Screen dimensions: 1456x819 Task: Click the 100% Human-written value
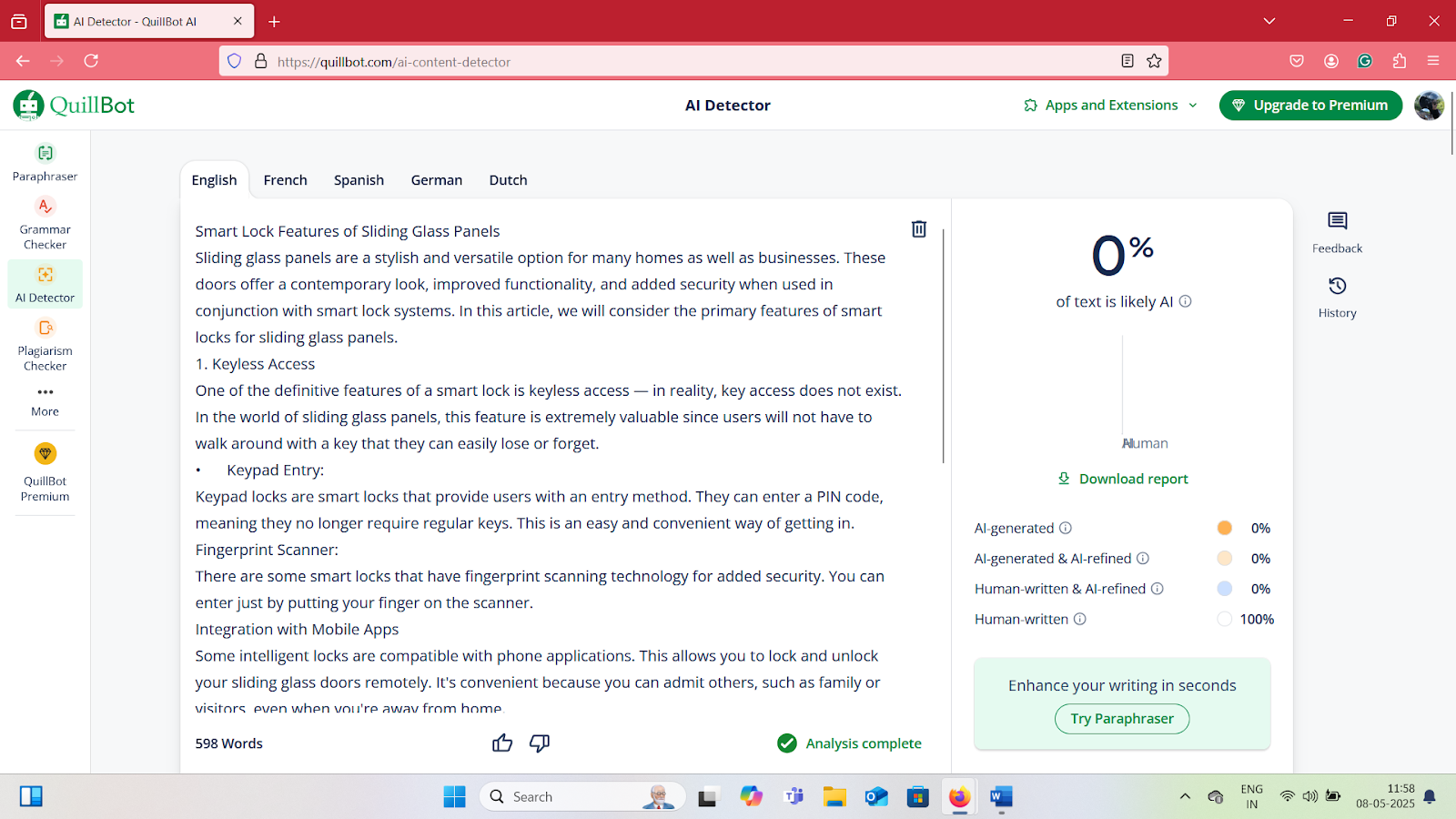(1257, 619)
